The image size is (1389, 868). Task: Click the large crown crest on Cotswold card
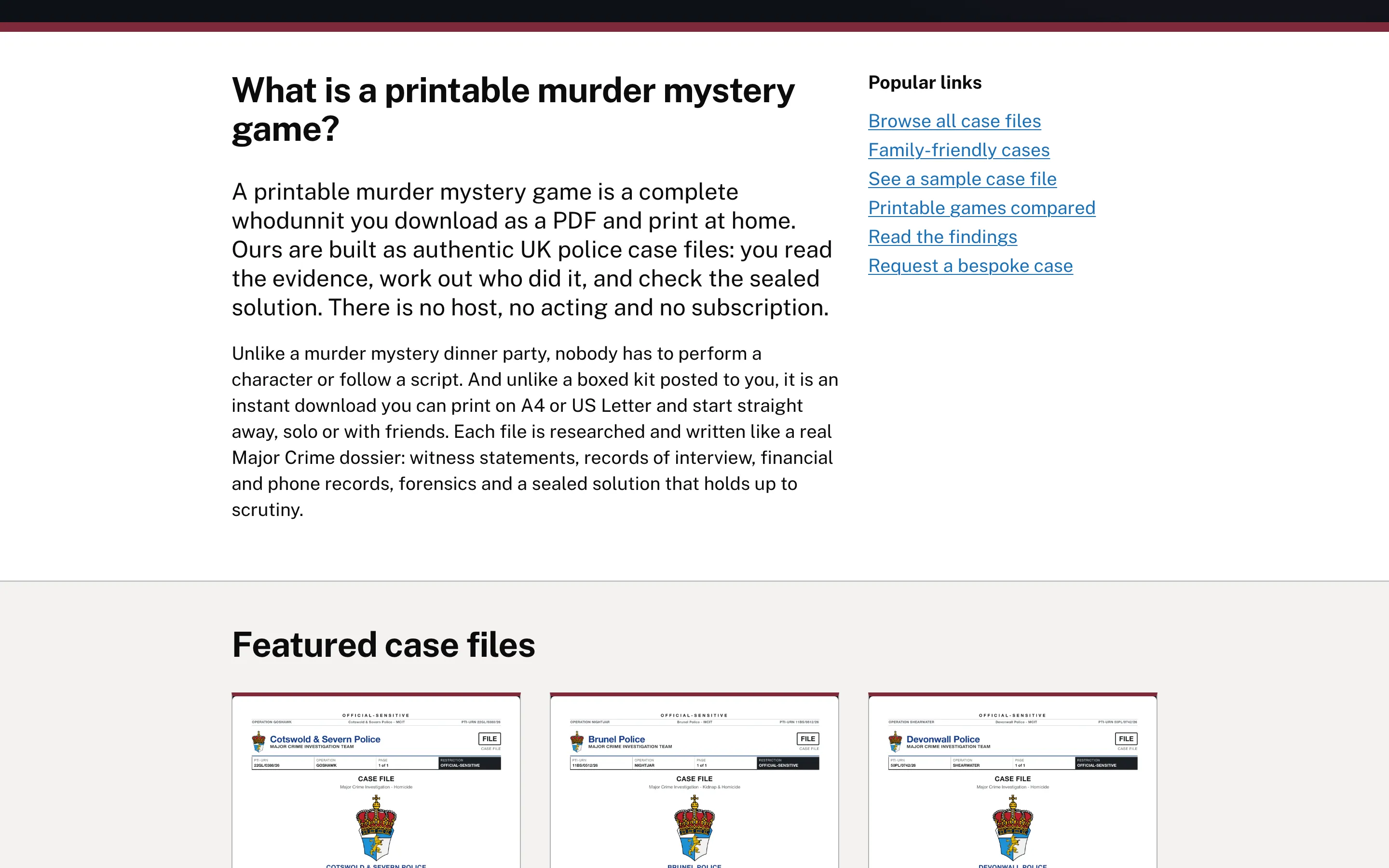(376, 828)
